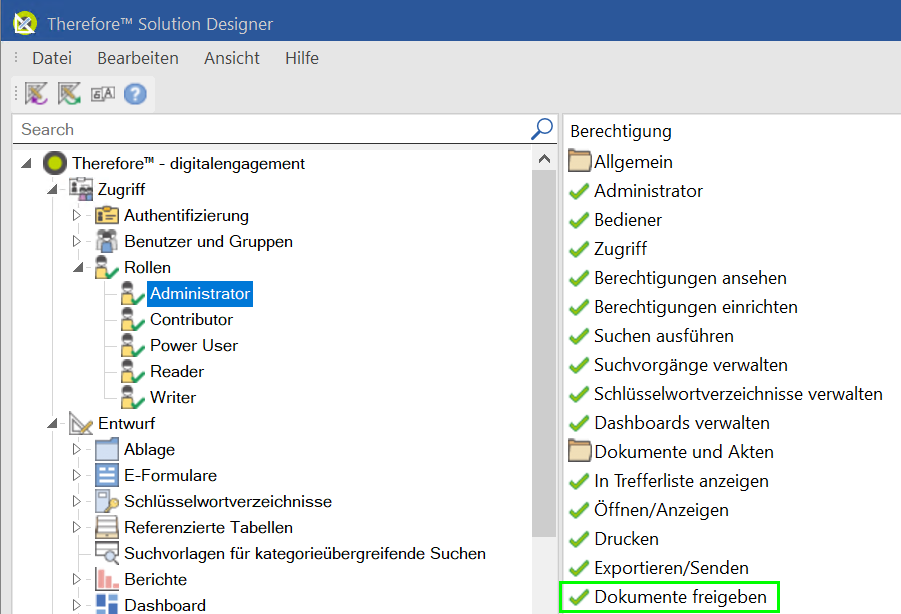Open the Ansicht menu

[232, 58]
